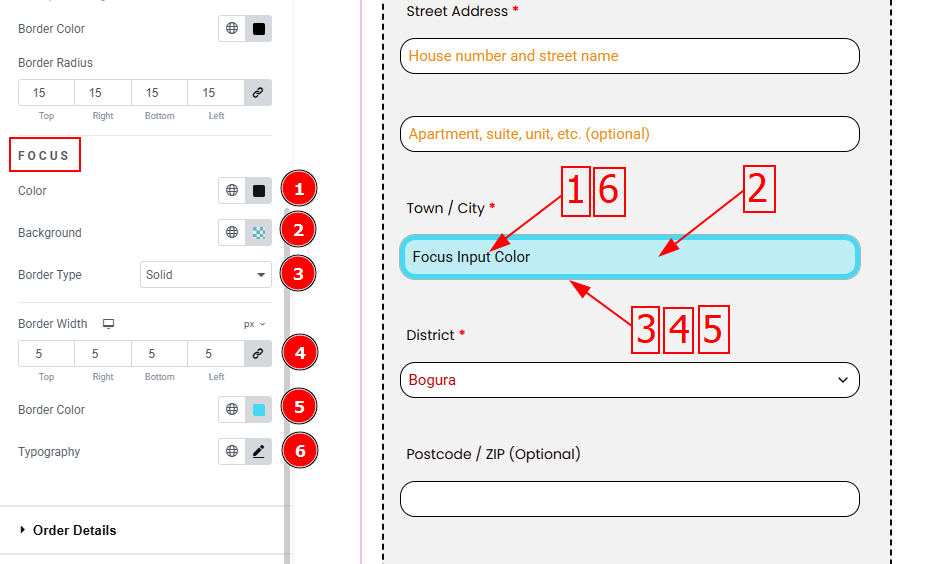The width and height of the screenshot is (938, 564).
Task: Click the globe icon beside Focus Background
Action: pyautogui.click(x=232, y=233)
